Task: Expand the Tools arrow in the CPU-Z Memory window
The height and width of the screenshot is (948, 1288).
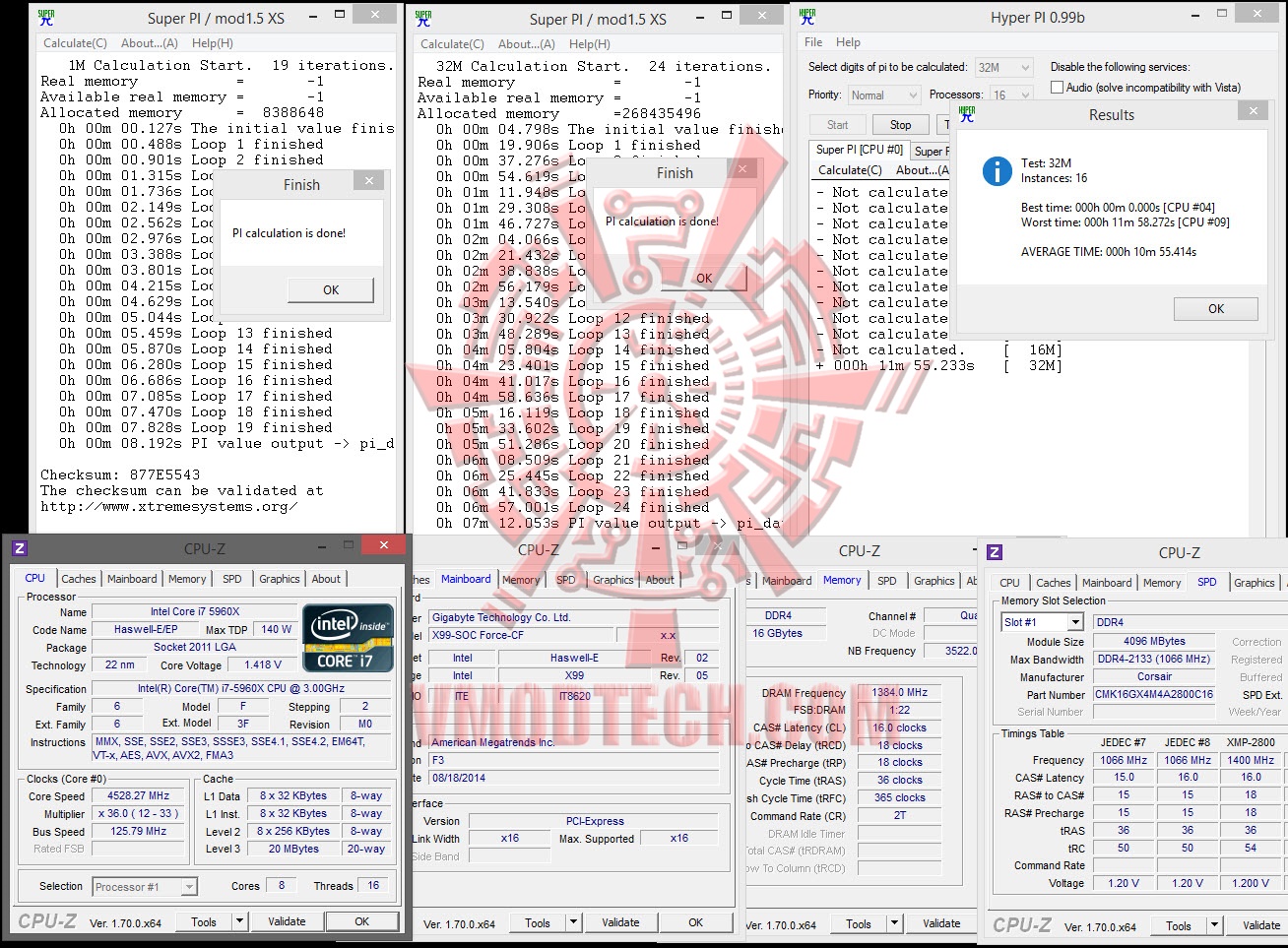Action: tap(895, 923)
